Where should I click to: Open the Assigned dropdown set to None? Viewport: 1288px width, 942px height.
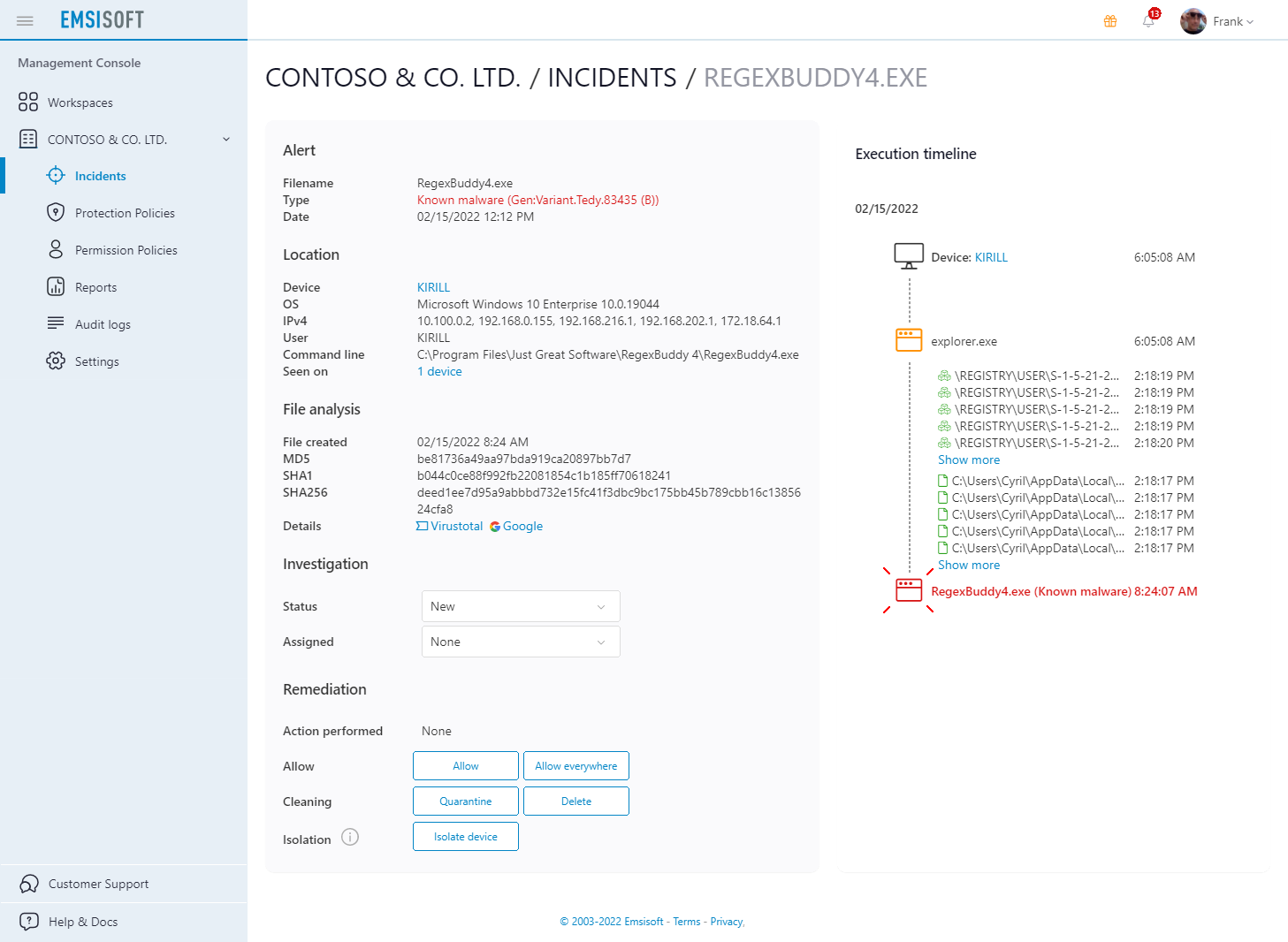click(521, 642)
